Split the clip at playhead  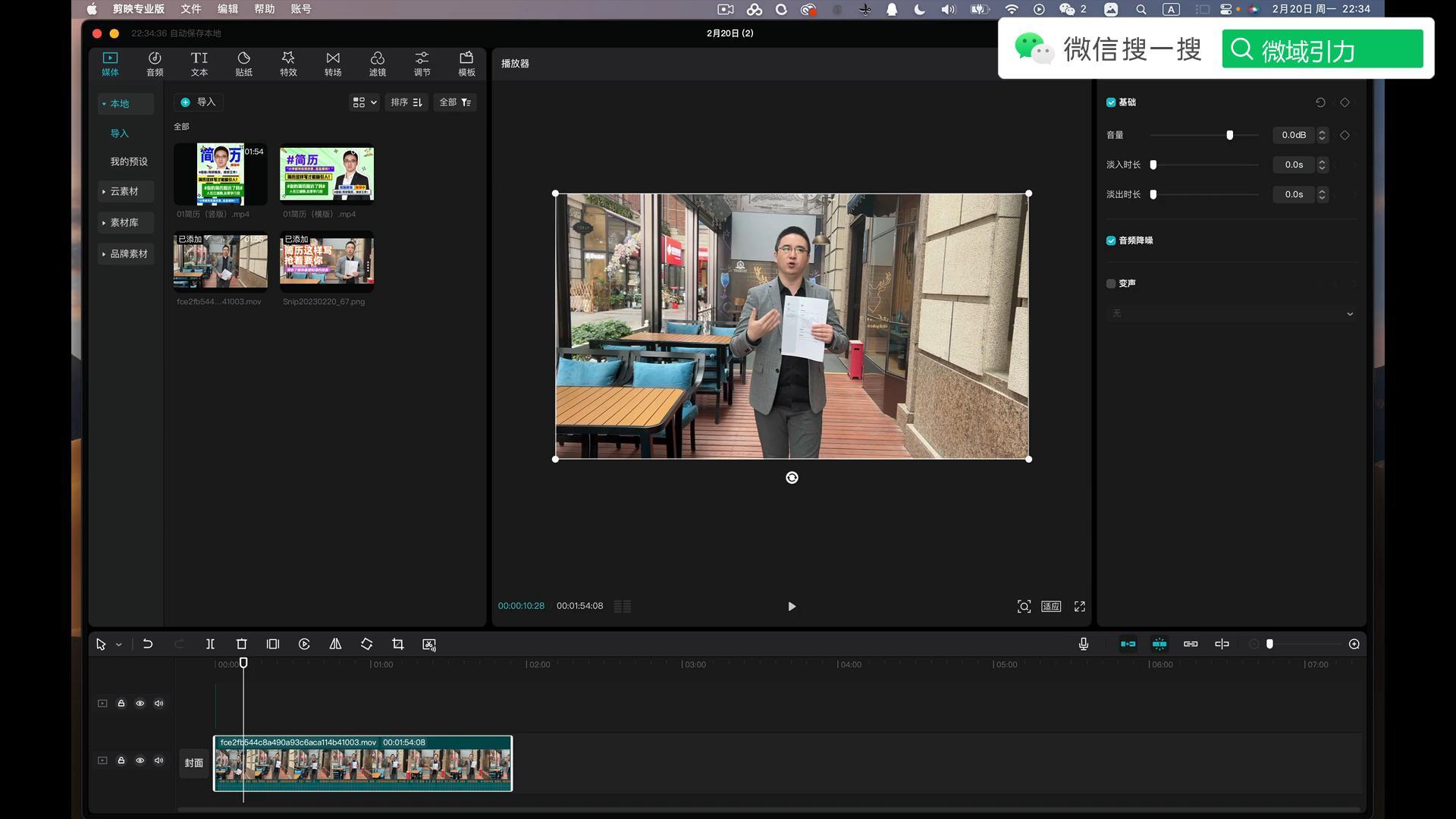[210, 645]
